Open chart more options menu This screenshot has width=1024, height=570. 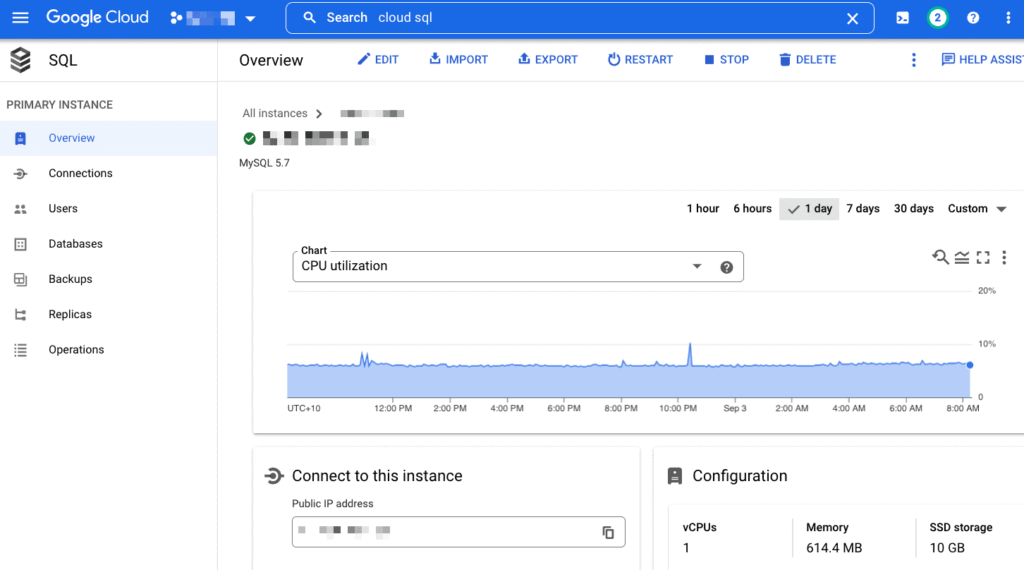(1004, 257)
